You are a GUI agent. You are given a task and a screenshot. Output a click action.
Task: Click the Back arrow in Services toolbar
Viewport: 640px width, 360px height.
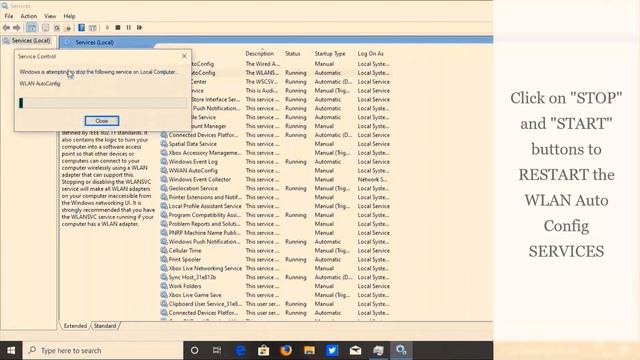[x=6, y=28]
